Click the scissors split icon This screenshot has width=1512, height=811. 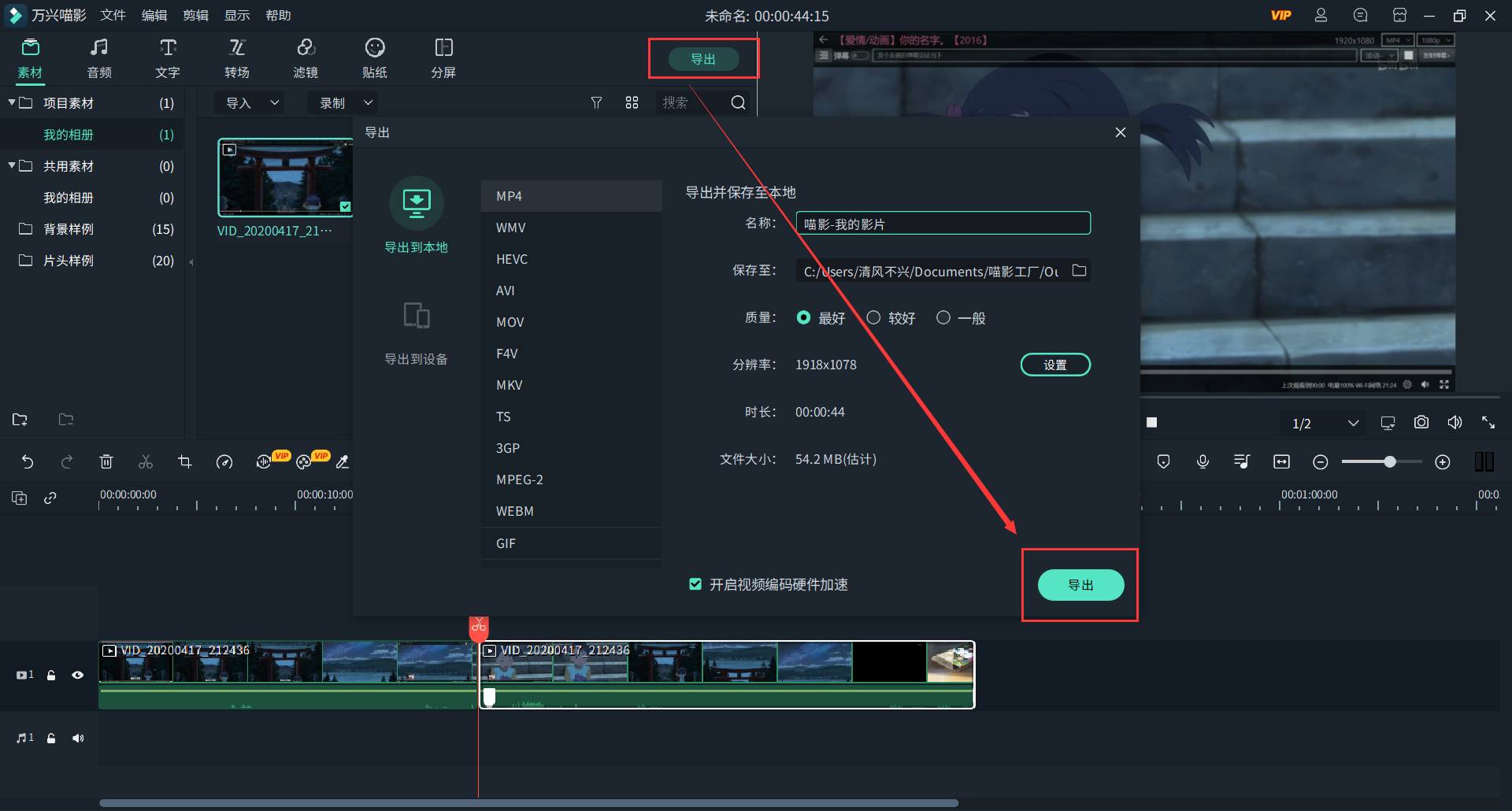(146, 462)
